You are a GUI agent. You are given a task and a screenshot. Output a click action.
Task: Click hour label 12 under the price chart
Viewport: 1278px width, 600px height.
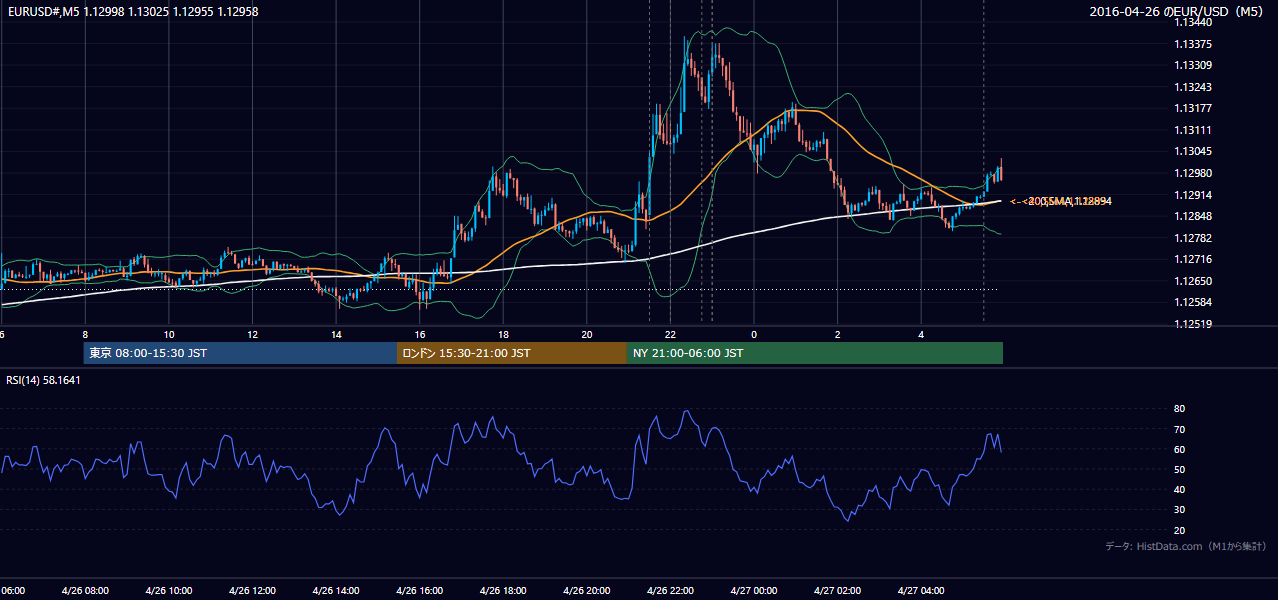click(252, 334)
